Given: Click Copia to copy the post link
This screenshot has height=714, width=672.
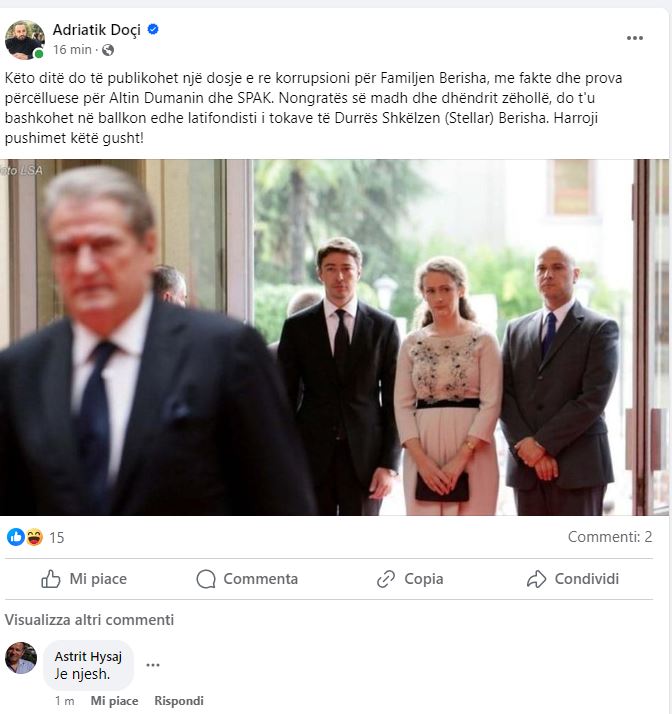Looking at the screenshot, I should click(x=410, y=579).
